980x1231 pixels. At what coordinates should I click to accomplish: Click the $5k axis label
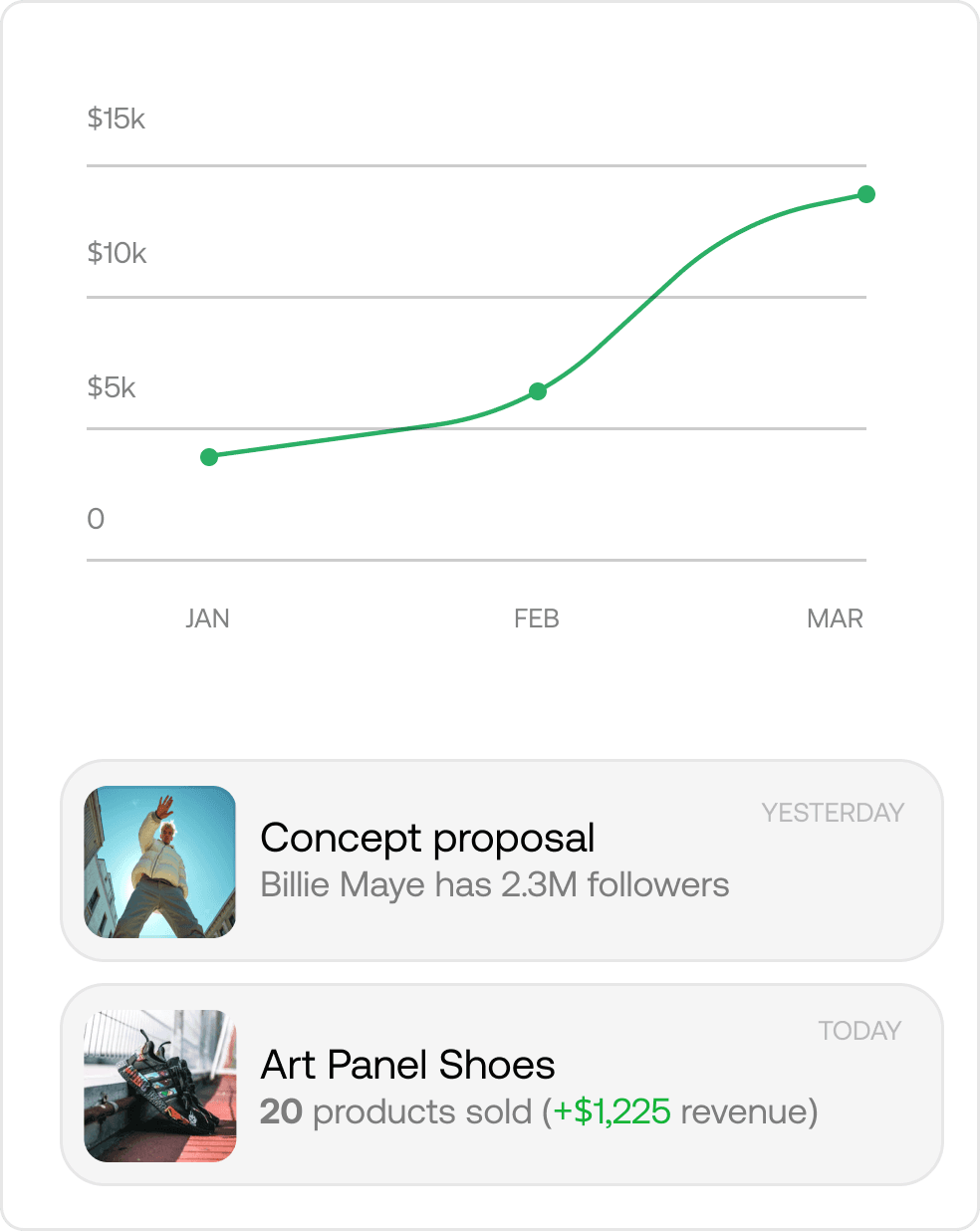(112, 387)
